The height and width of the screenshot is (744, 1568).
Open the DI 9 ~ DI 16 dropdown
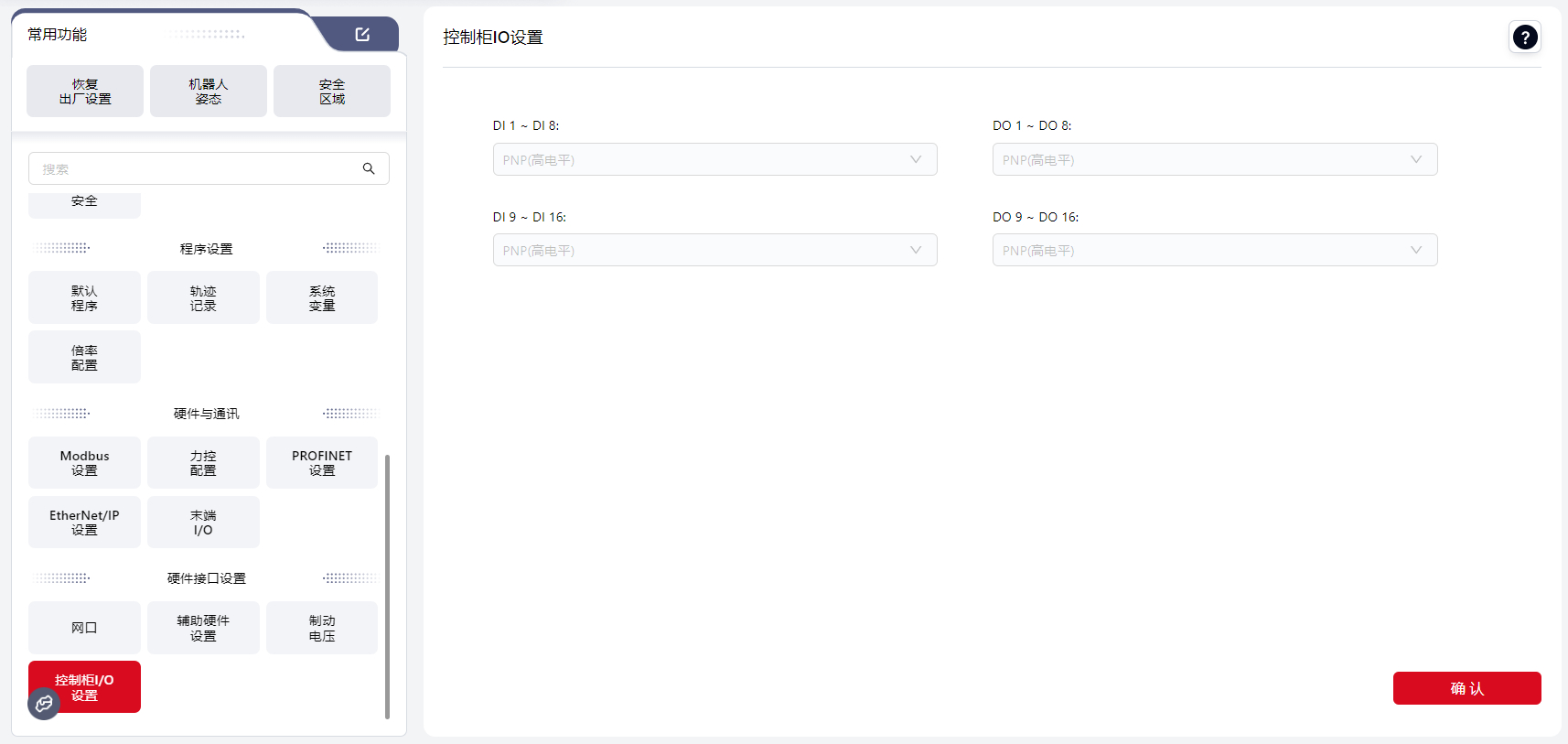(714, 251)
